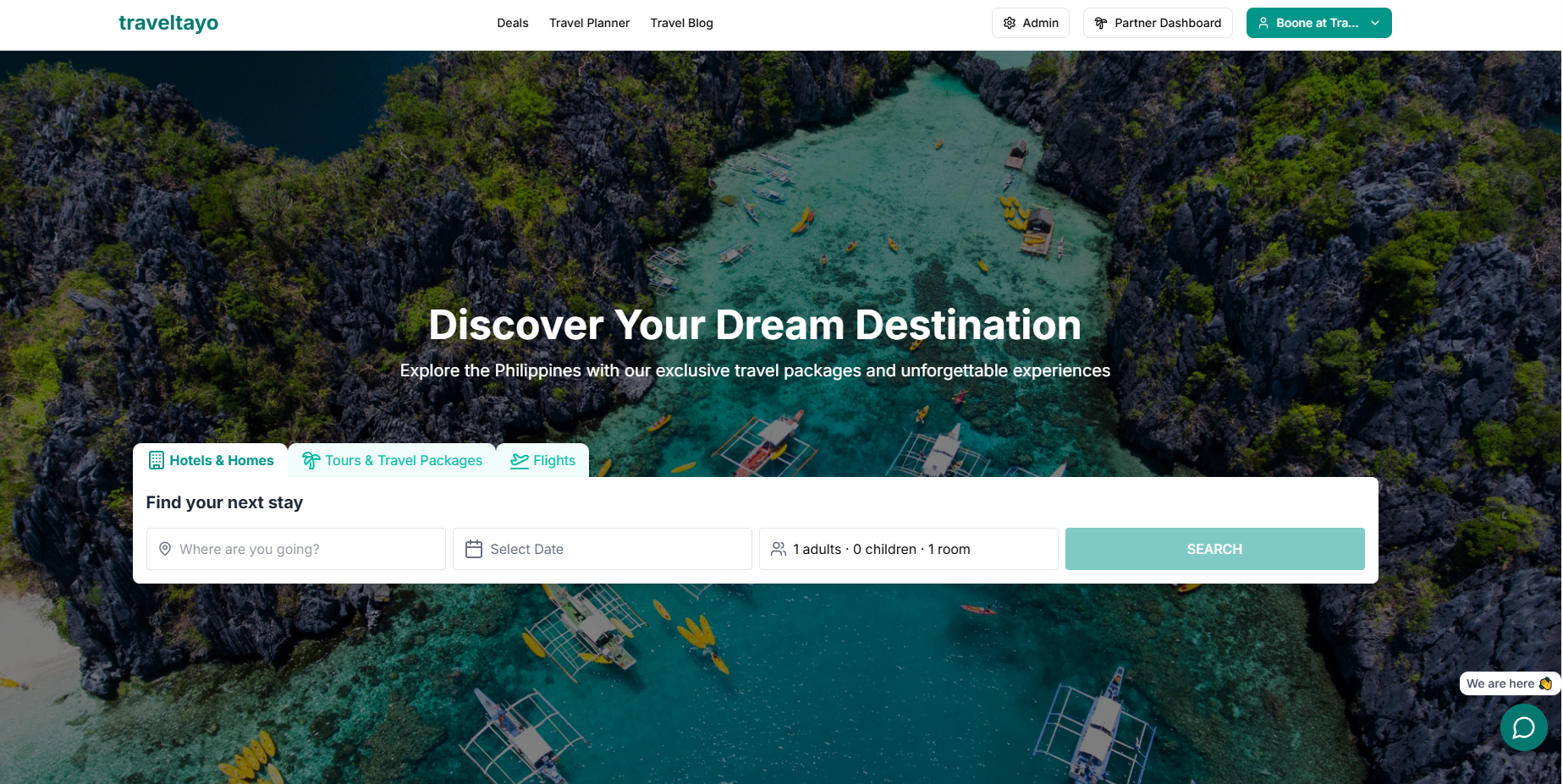Visit the Travel Blog link
1563x784 pixels.
pyautogui.click(x=681, y=23)
